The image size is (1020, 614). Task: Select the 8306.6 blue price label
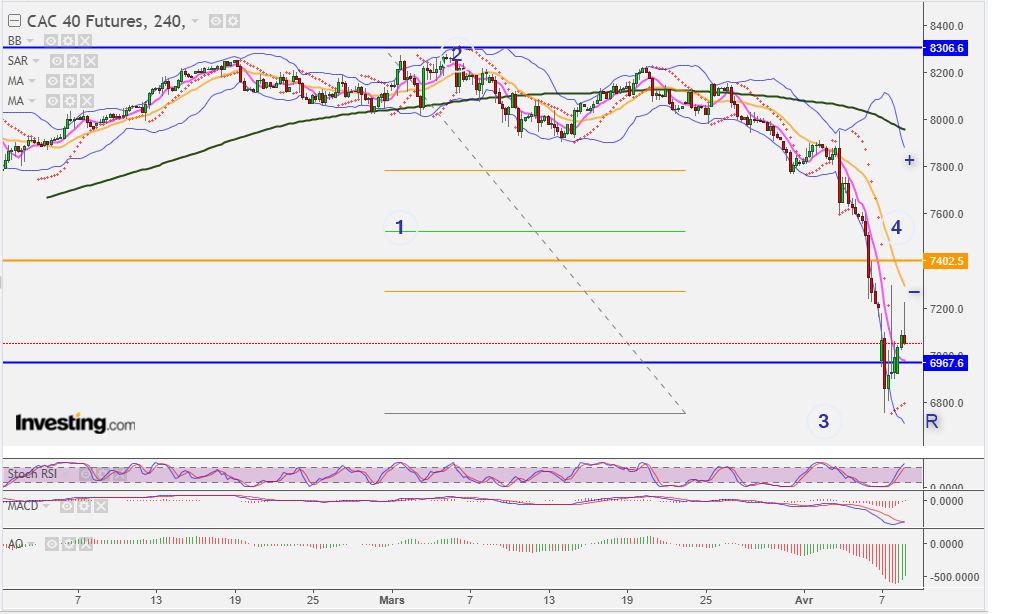pos(946,48)
